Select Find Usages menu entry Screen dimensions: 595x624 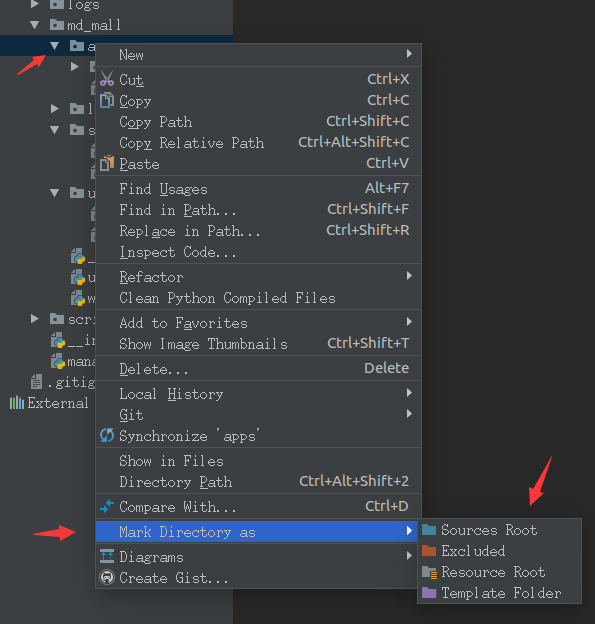(258, 189)
